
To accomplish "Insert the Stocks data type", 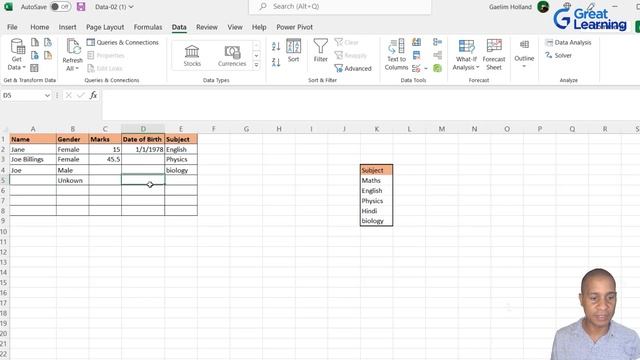I will (x=191, y=56).
